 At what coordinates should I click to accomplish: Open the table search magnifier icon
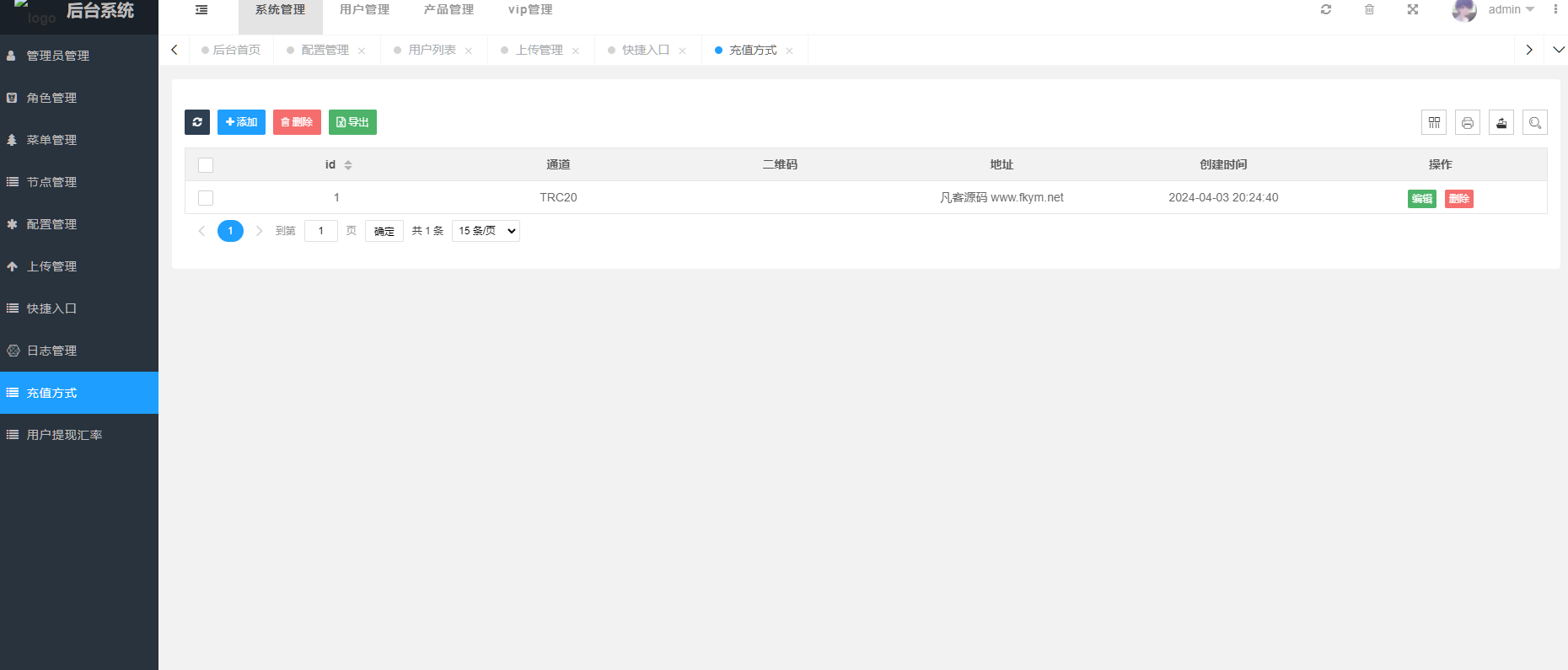pos(1535,123)
